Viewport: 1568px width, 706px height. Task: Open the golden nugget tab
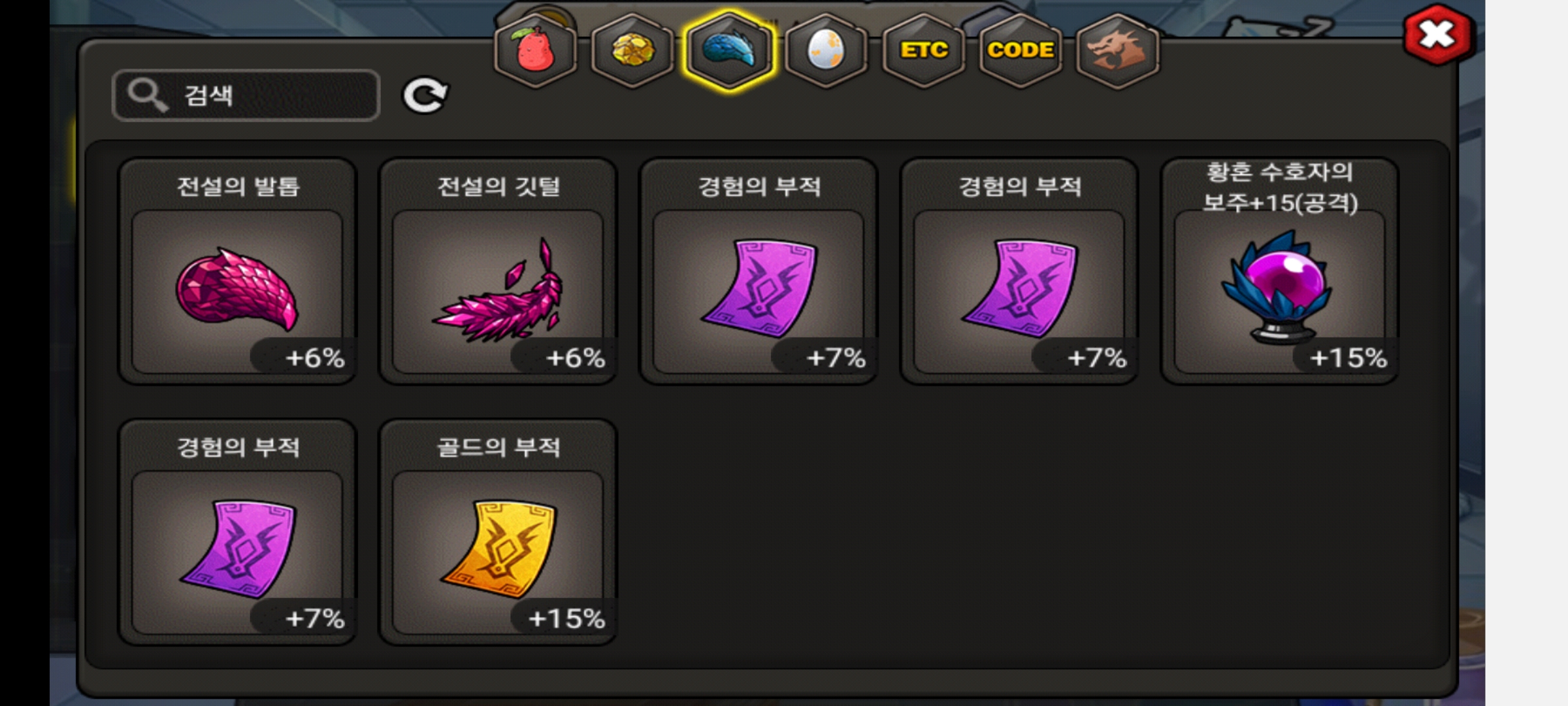tap(632, 51)
